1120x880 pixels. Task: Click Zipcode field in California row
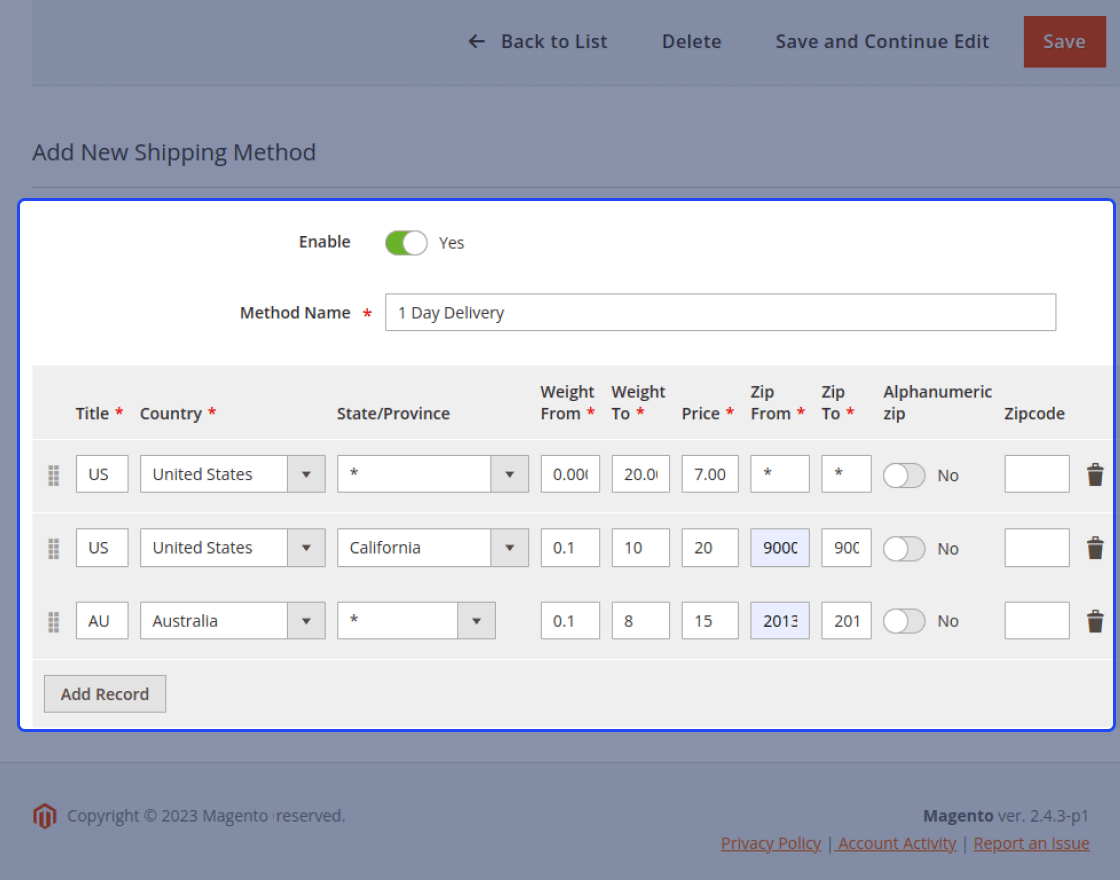pos(1036,547)
